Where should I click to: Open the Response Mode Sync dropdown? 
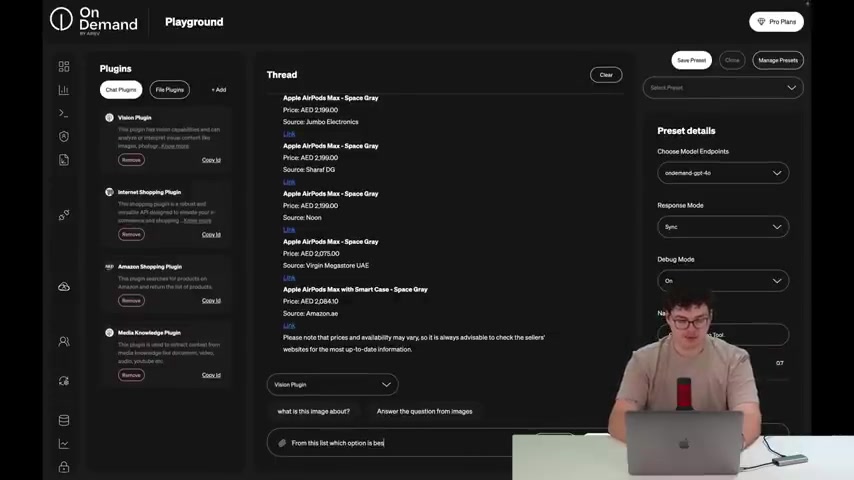point(723,227)
